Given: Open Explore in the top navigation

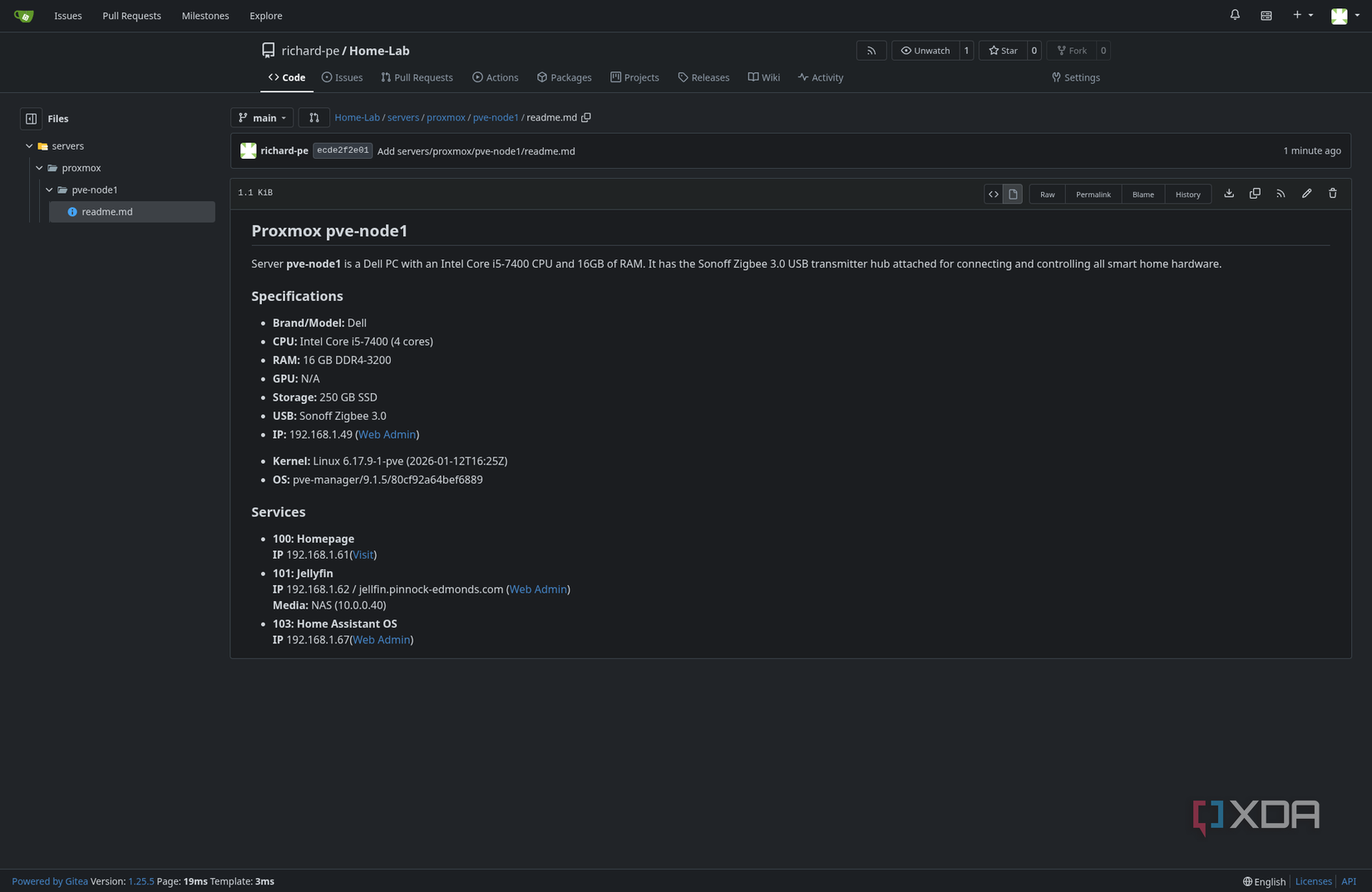Looking at the screenshot, I should click(x=266, y=16).
